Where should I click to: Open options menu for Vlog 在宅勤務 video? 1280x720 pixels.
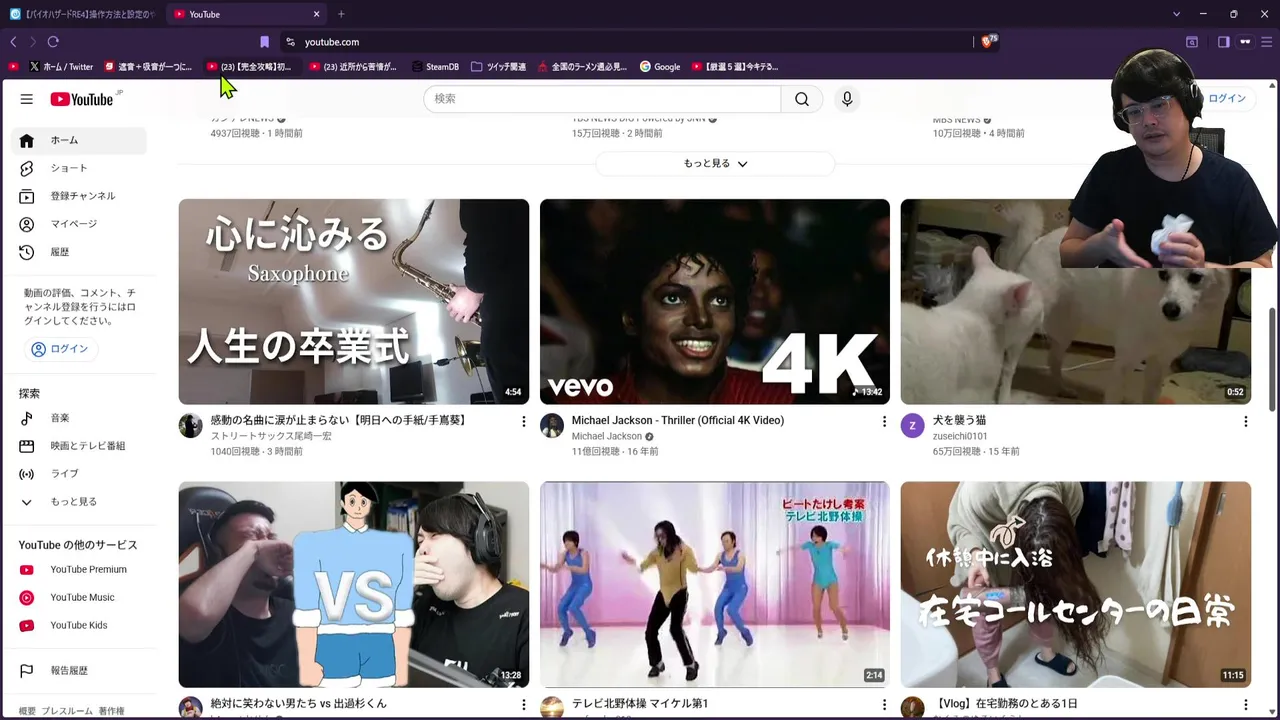pos(1245,705)
